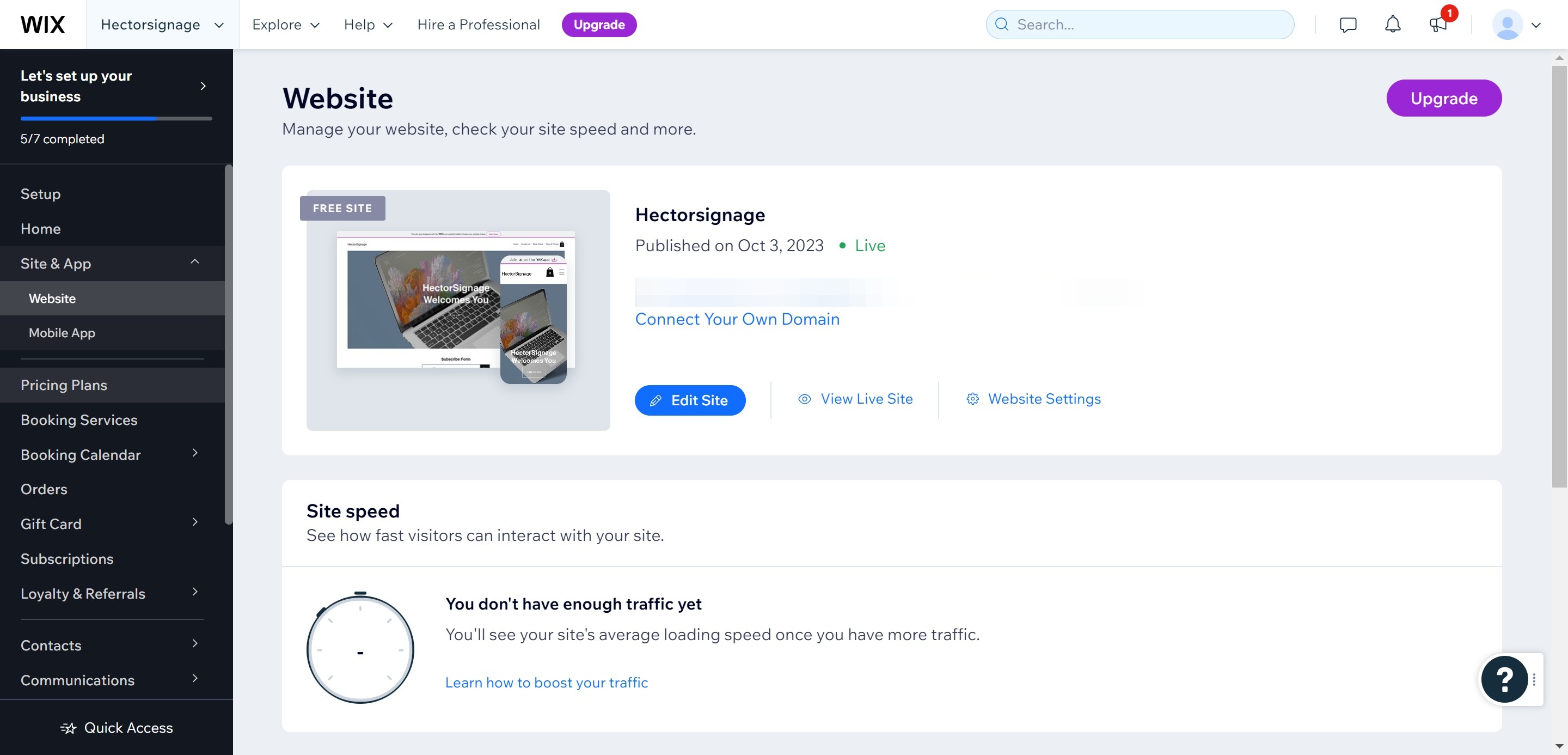Expand the Loyalty & Referrals submenu
Image resolution: width=1568 pixels, height=755 pixels.
[x=195, y=592]
